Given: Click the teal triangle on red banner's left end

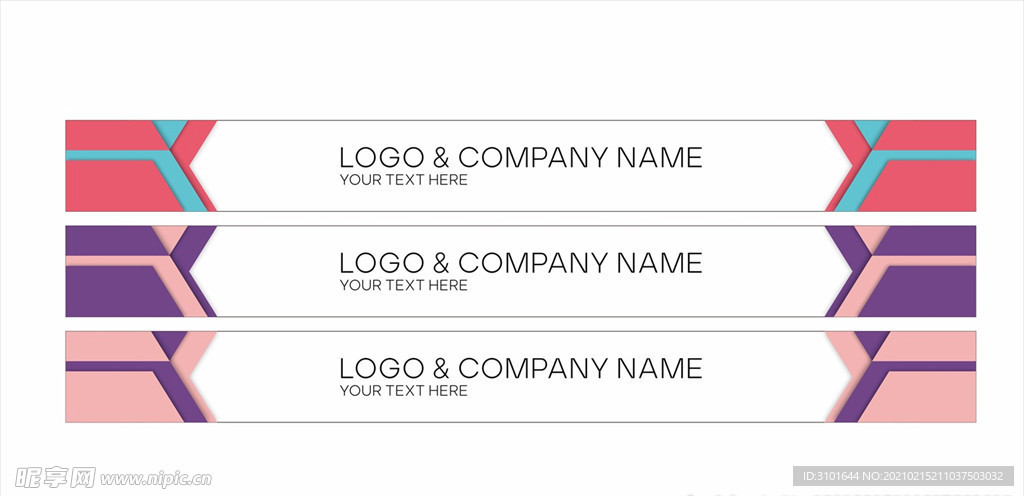Looking at the screenshot, I should coord(170,130).
